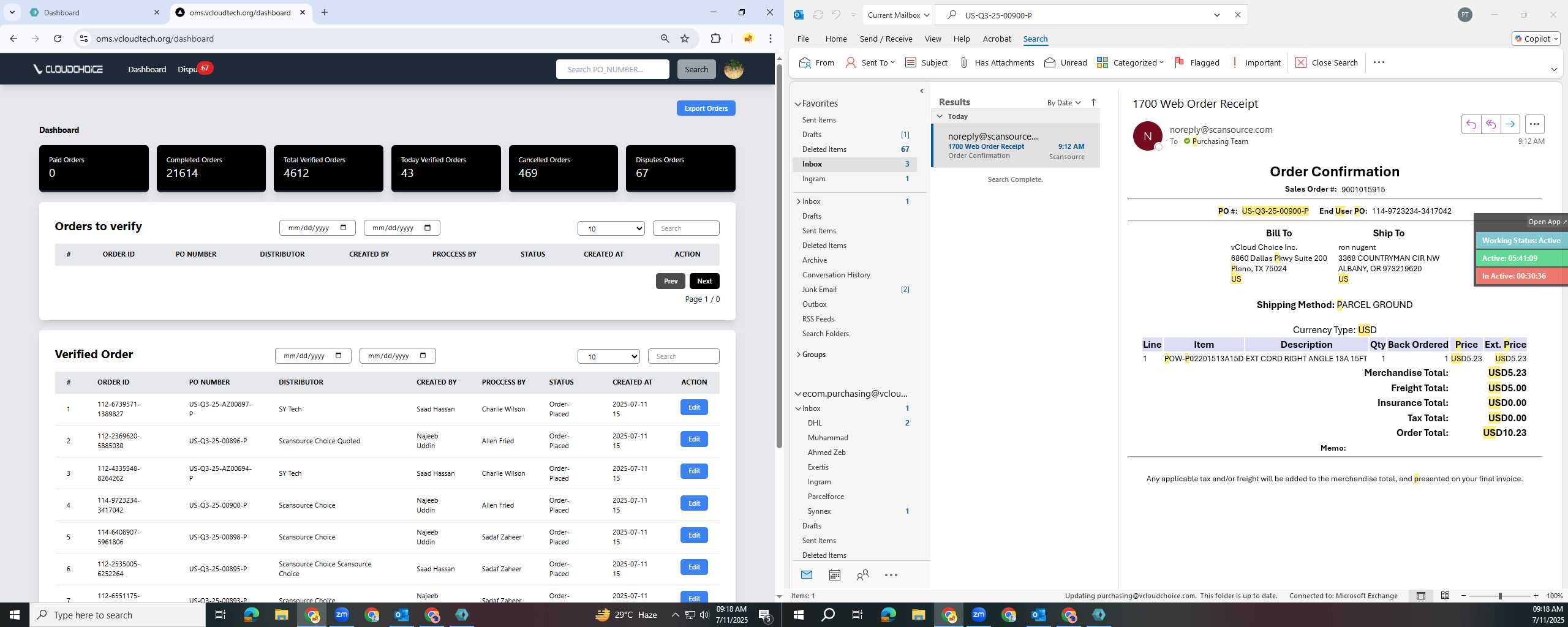The image size is (1568, 627).
Task: Open user avatar in CloudChoice header
Action: point(733,69)
